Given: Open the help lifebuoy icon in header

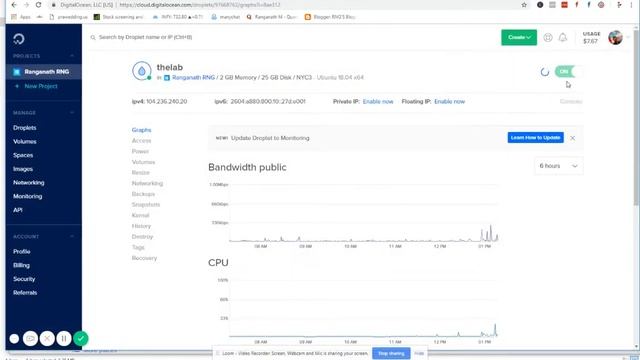Looking at the screenshot, I should coord(548,38).
